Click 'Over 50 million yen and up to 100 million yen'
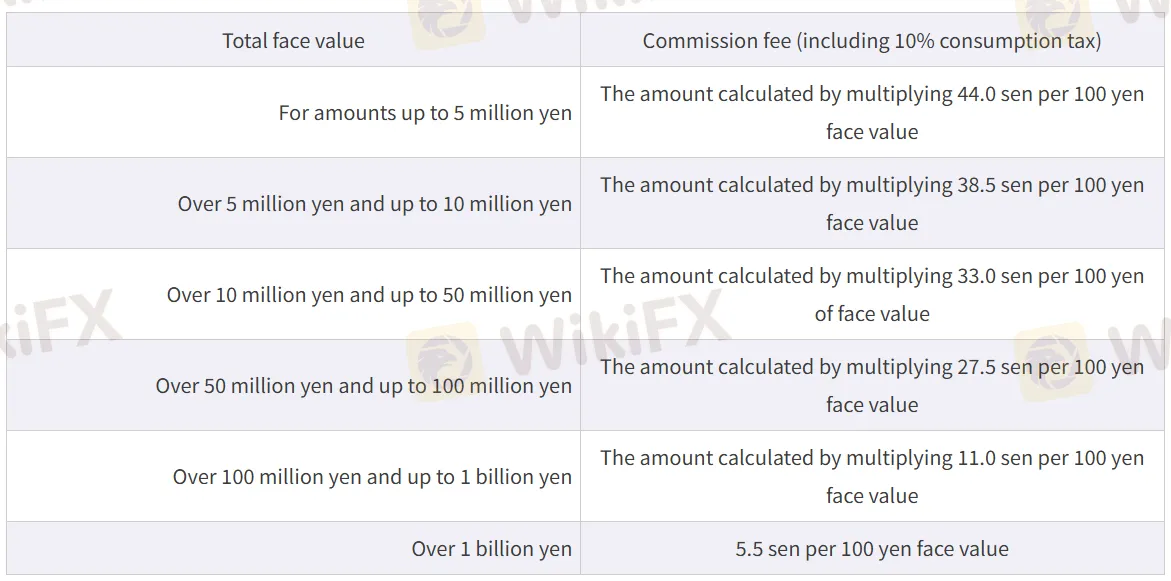This screenshot has width=1171, height=581. click(x=293, y=386)
